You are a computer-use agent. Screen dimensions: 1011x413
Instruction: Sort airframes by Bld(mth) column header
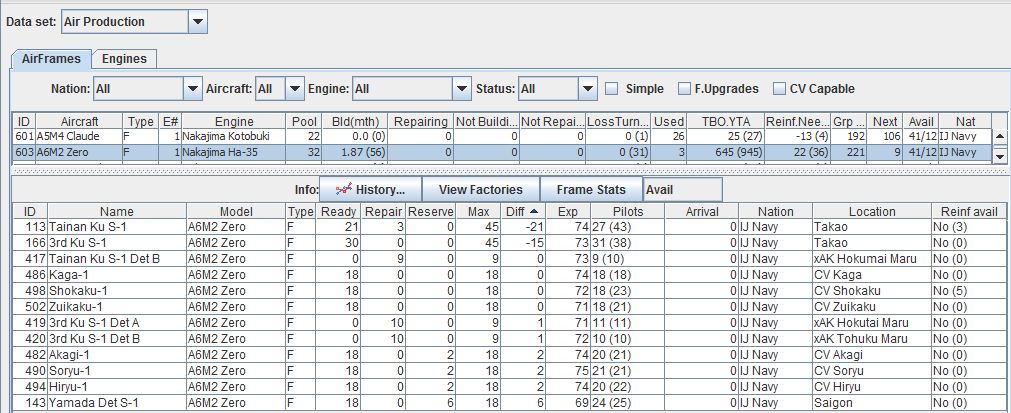[355, 121]
